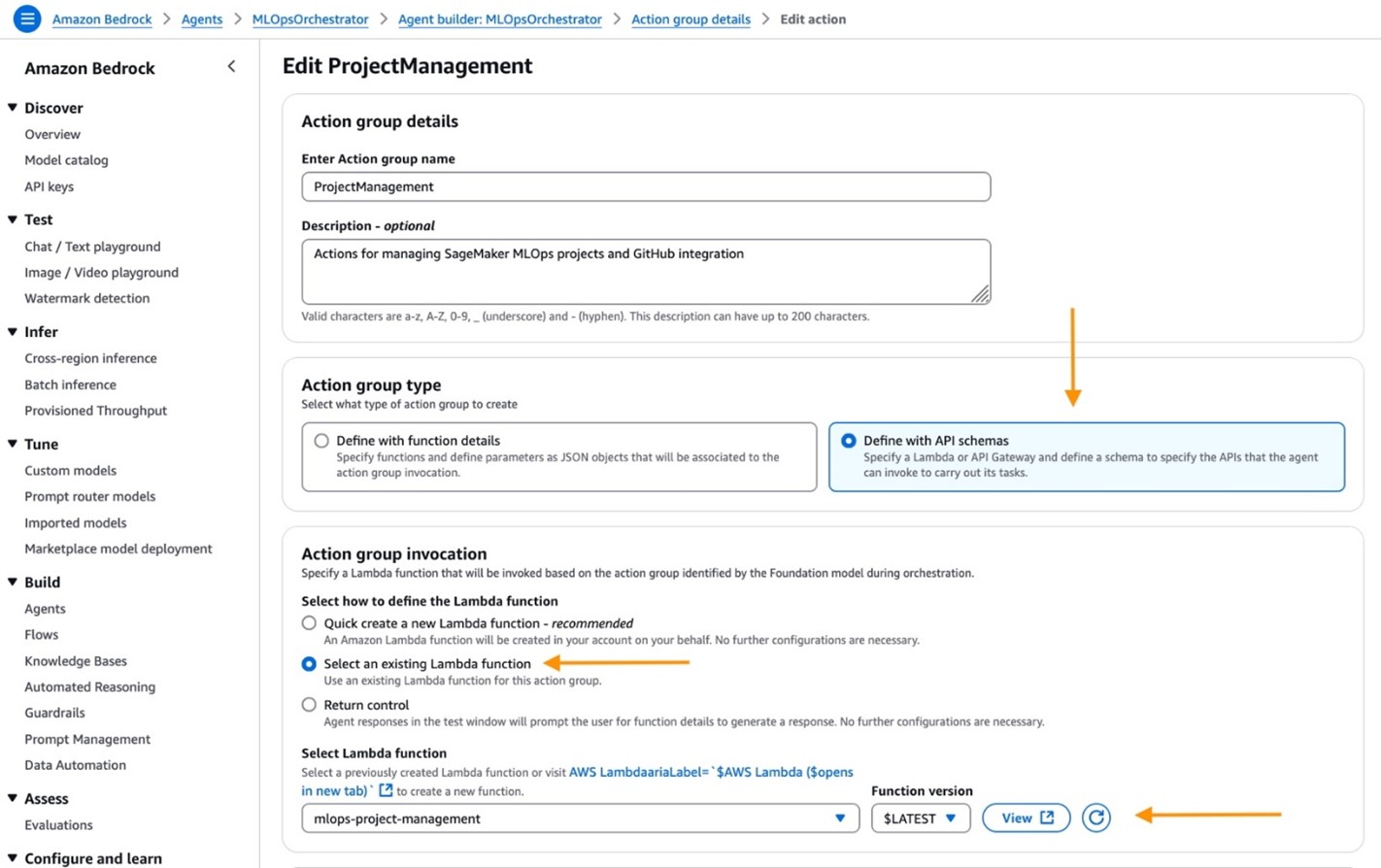1381x868 pixels.
Task: Open the navigation hamburger menu
Action: 26,18
